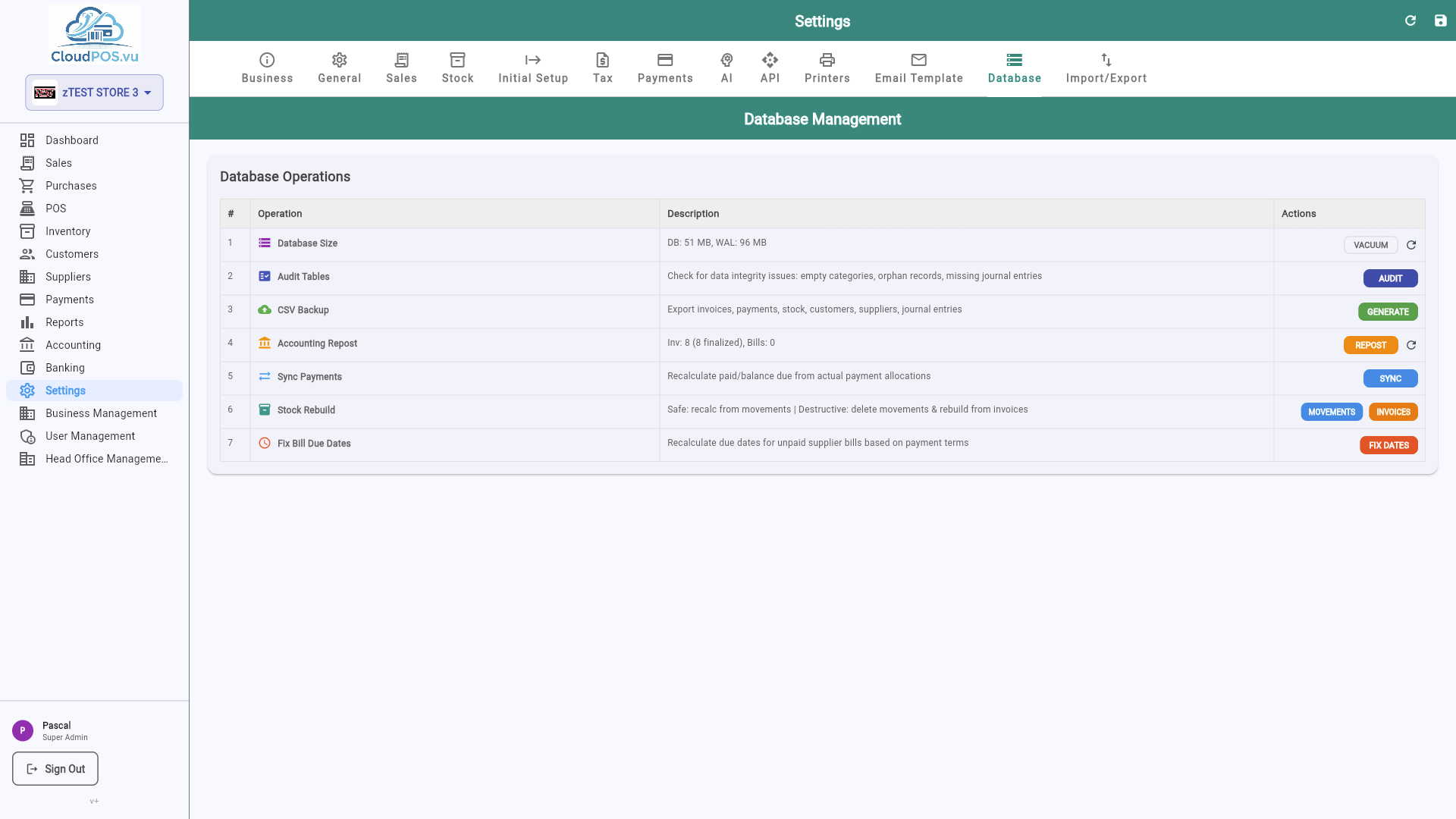
Task: Click the POS register icon
Action: [x=27, y=209]
